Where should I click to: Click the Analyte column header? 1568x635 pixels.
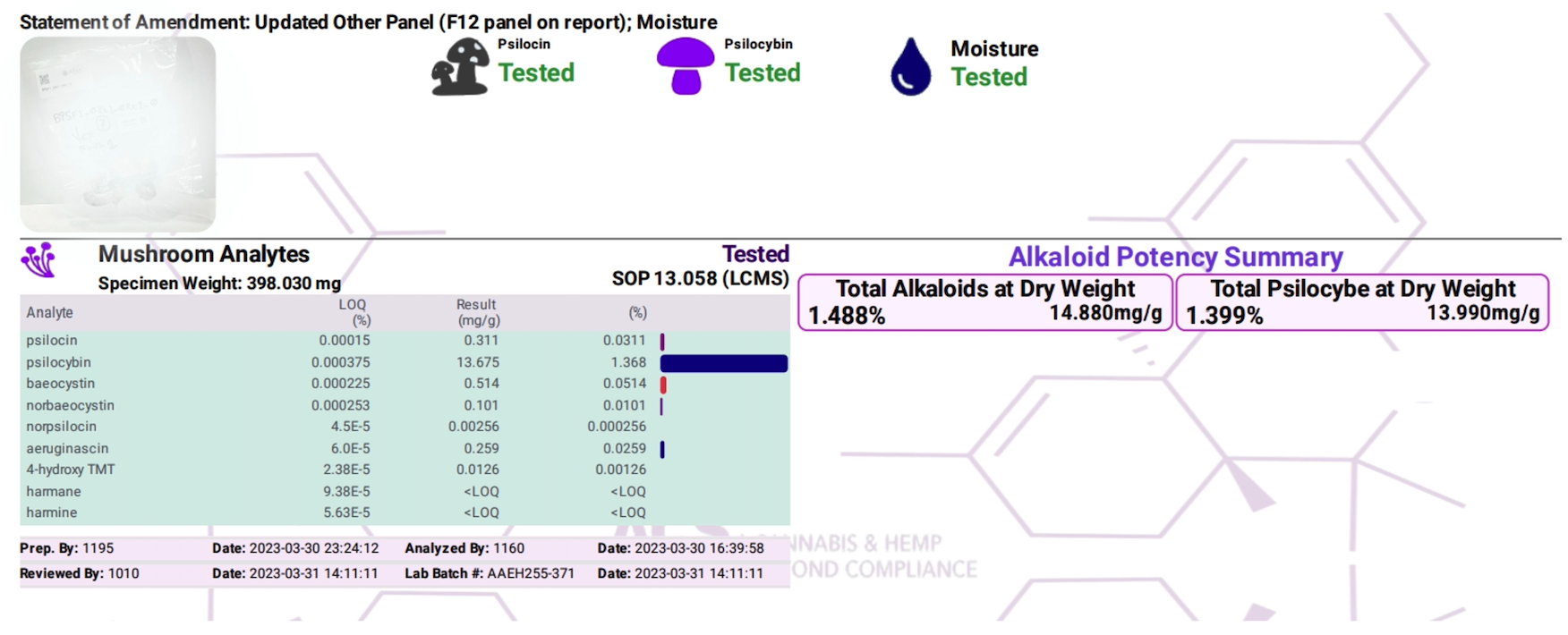(50, 313)
